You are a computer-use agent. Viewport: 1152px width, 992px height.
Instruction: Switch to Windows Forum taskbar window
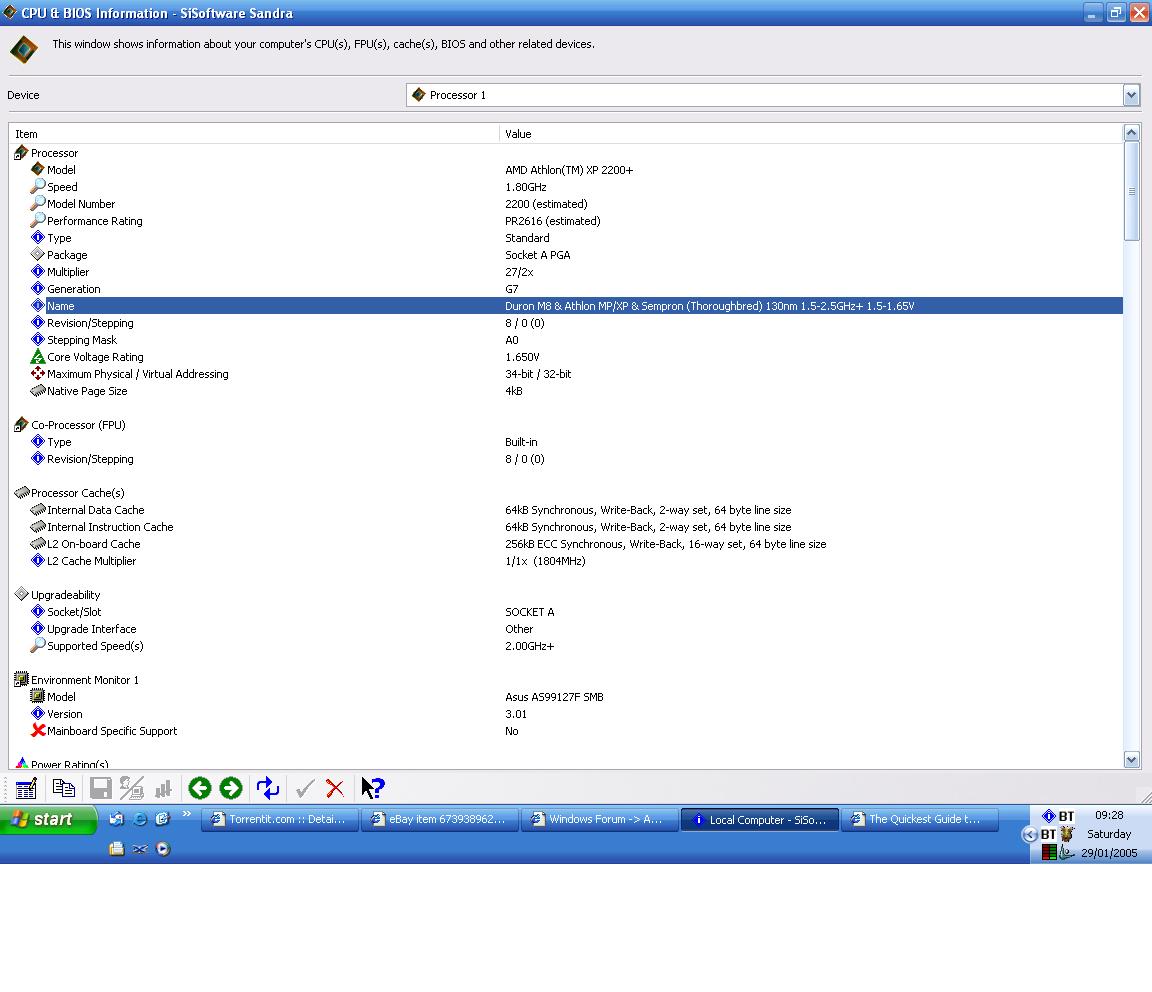[600, 819]
